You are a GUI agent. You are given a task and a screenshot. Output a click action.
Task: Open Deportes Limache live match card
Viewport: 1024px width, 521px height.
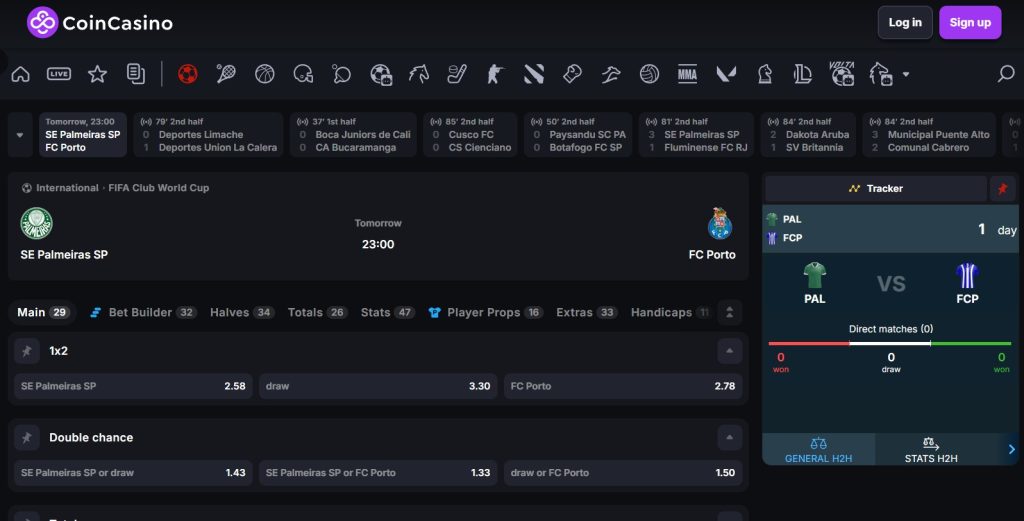208,135
